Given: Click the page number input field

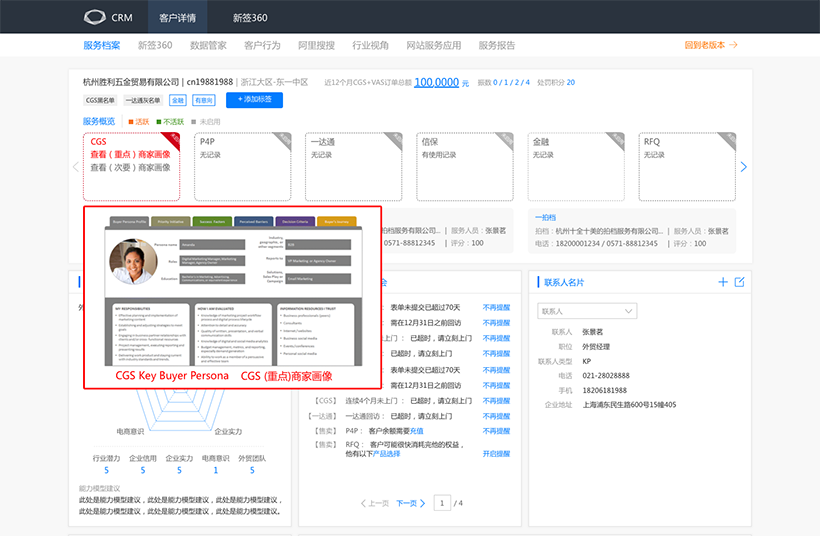Looking at the screenshot, I should tap(442, 503).
